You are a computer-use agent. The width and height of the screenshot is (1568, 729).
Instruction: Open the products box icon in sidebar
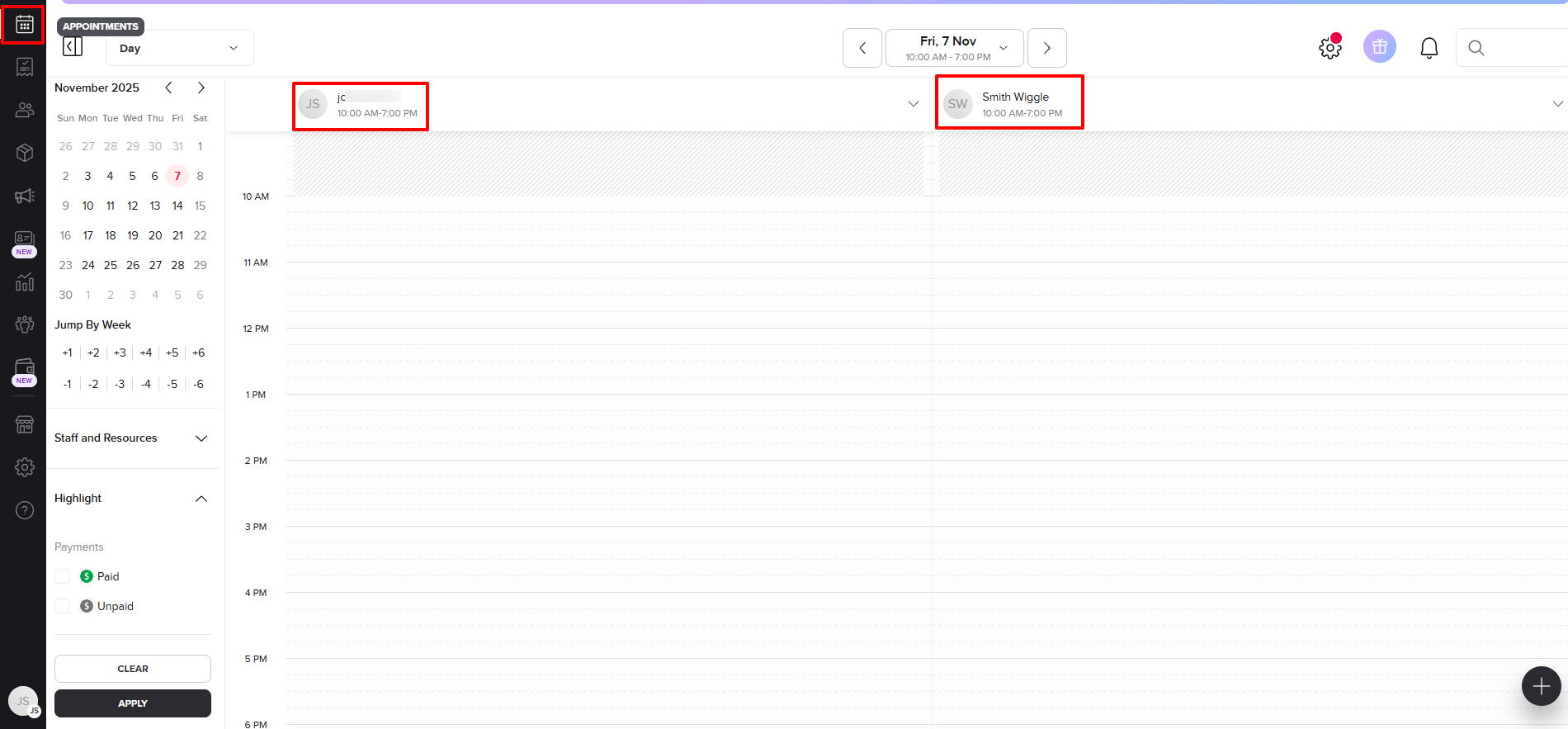tap(25, 153)
